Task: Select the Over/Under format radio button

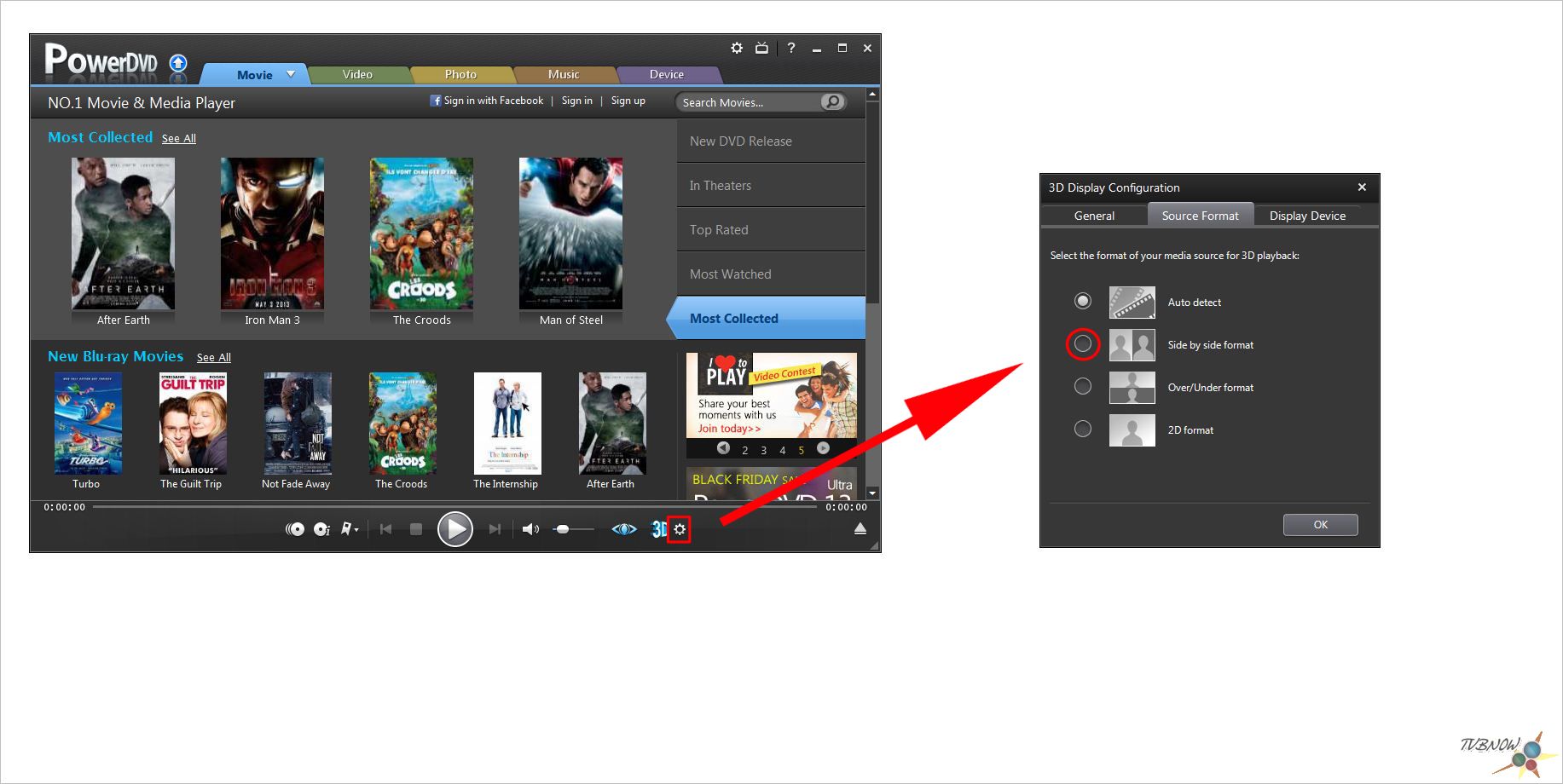Action: (x=1083, y=386)
